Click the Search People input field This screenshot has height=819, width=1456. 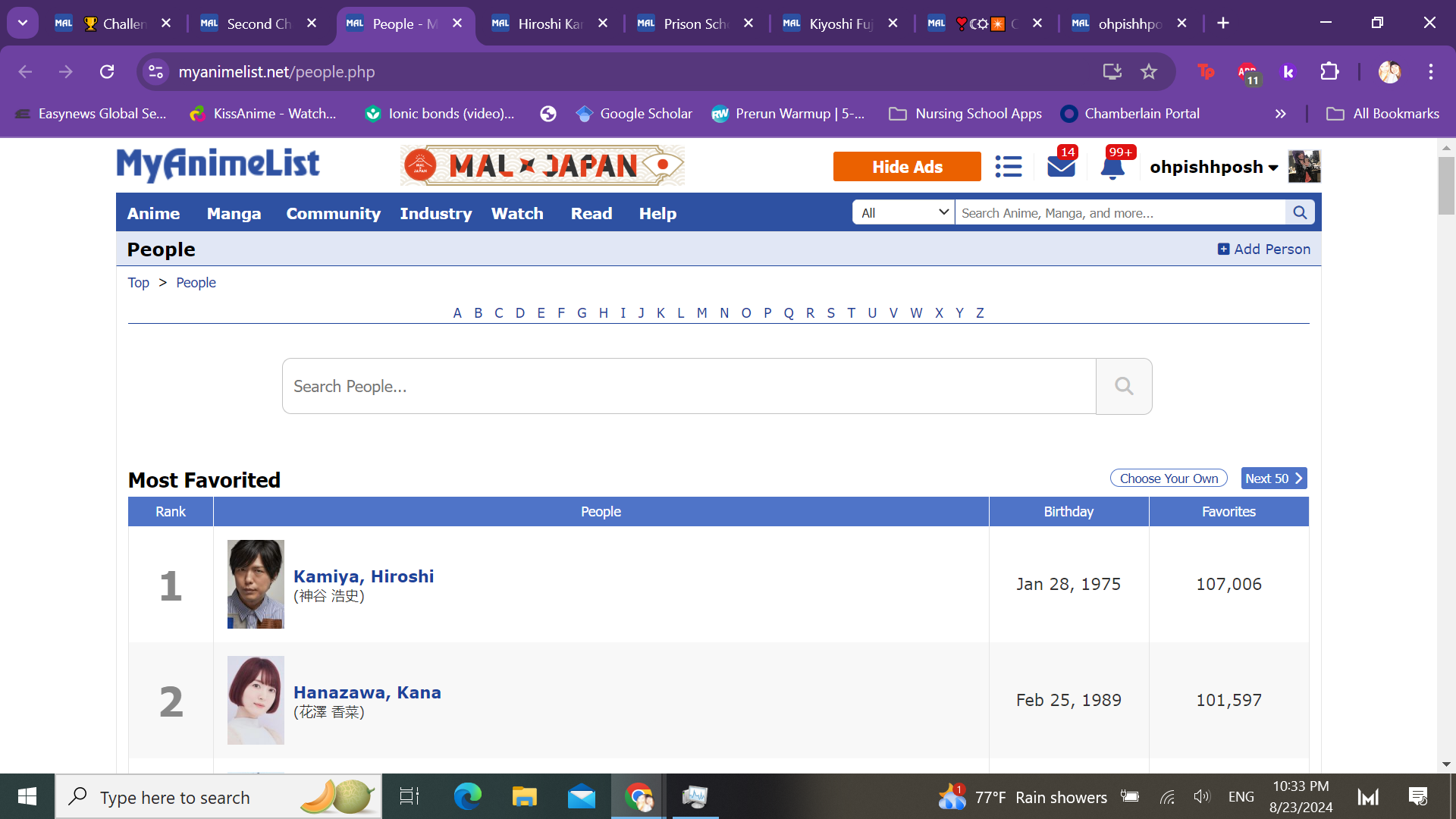tap(689, 387)
